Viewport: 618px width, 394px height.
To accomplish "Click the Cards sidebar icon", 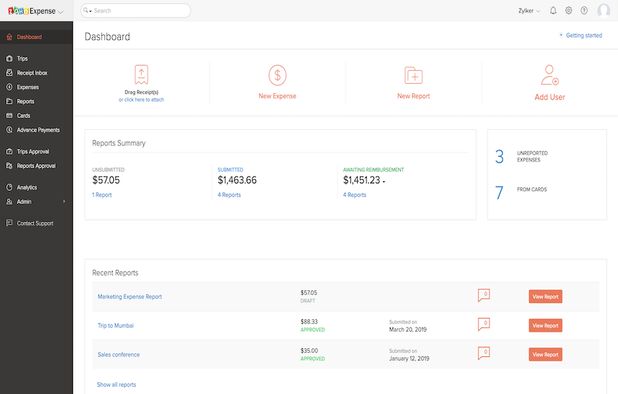I will [x=9, y=115].
